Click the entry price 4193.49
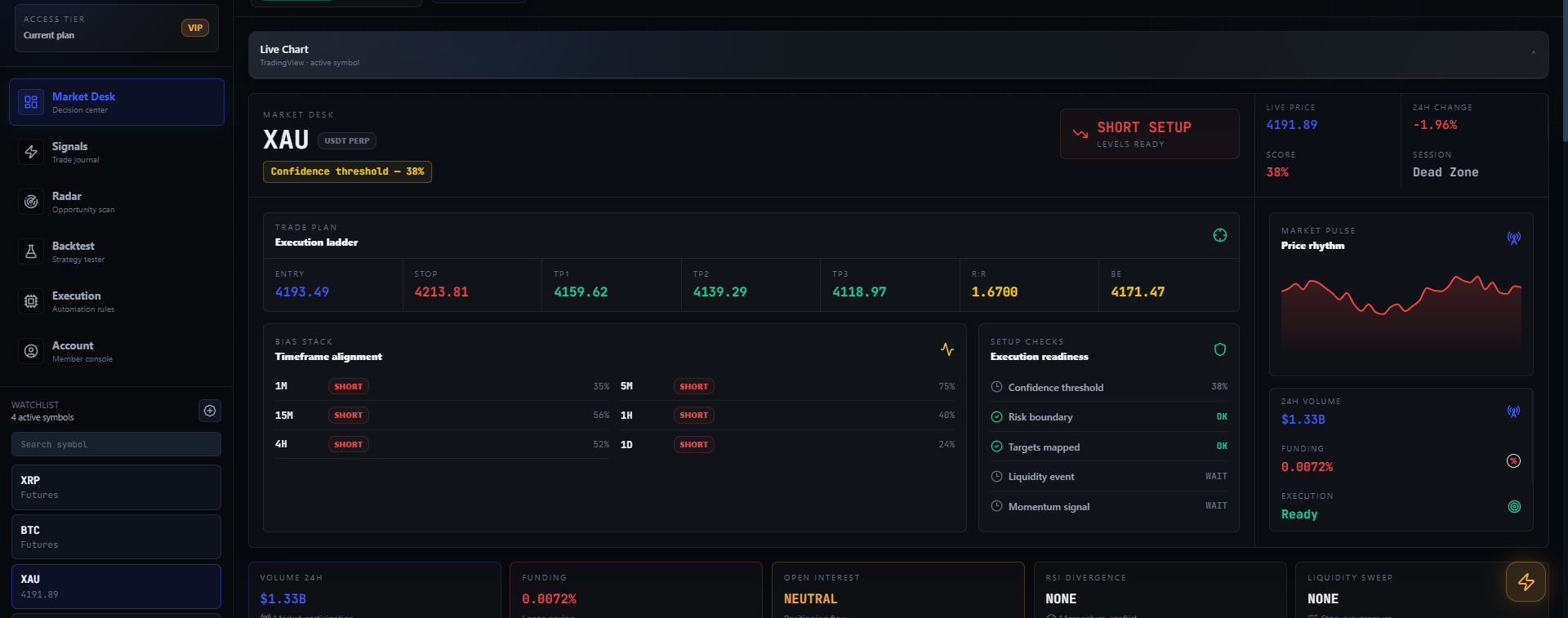Screen dimensions: 1568x618 click(x=302, y=292)
